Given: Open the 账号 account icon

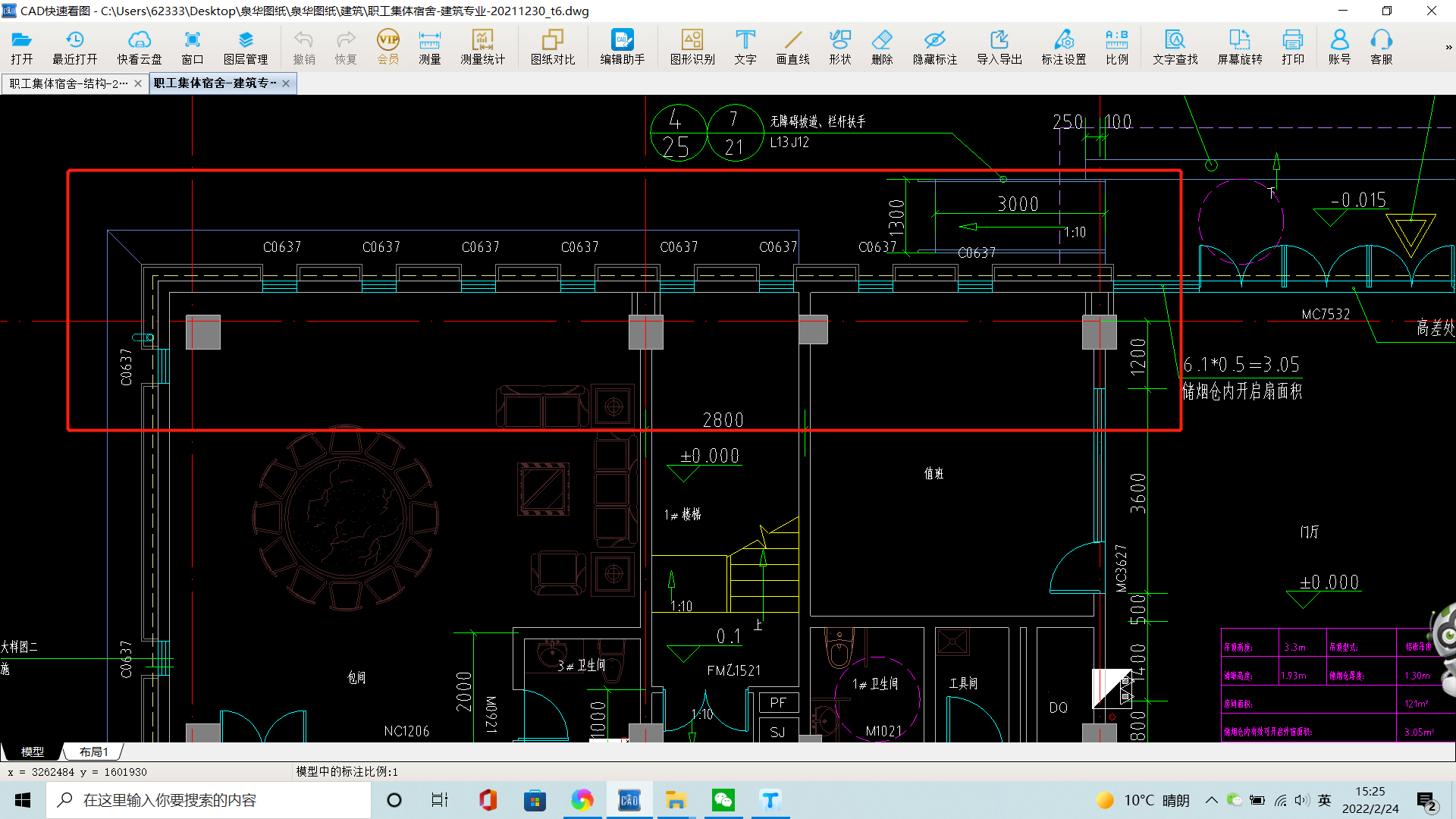Looking at the screenshot, I should click(x=1340, y=47).
